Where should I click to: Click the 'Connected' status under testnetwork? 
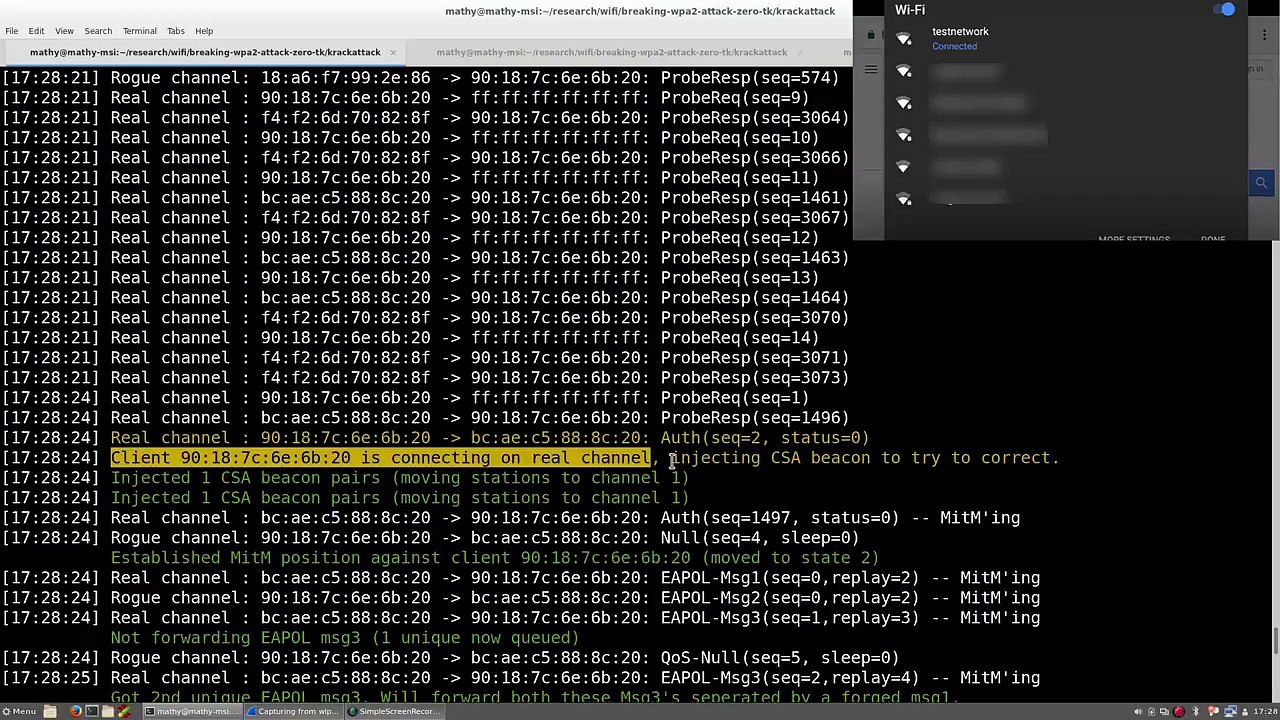pyautogui.click(x=955, y=47)
